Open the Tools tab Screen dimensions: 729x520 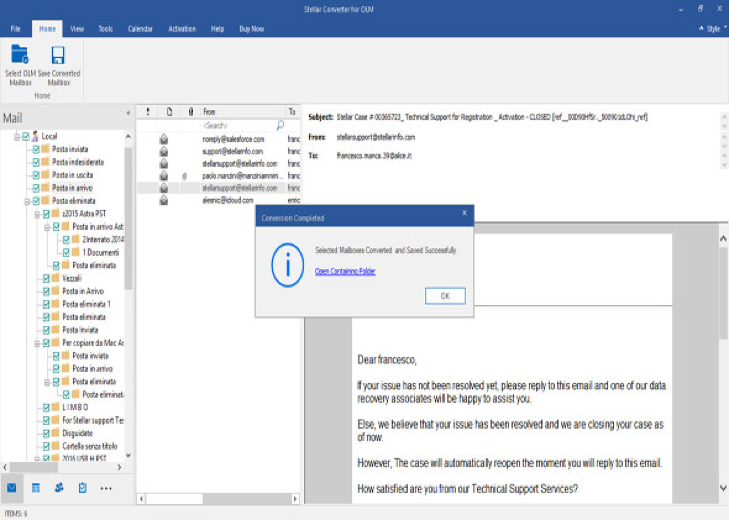(x=106, y=29)
